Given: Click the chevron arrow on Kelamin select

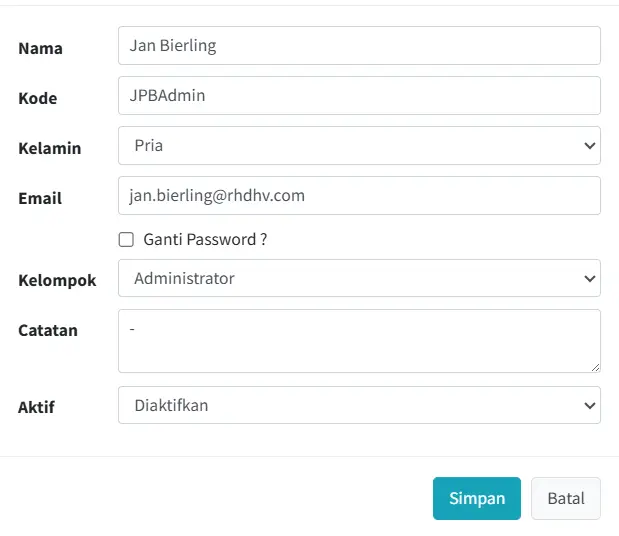Looking at the screenshot, I should click(x=588, y=146).
